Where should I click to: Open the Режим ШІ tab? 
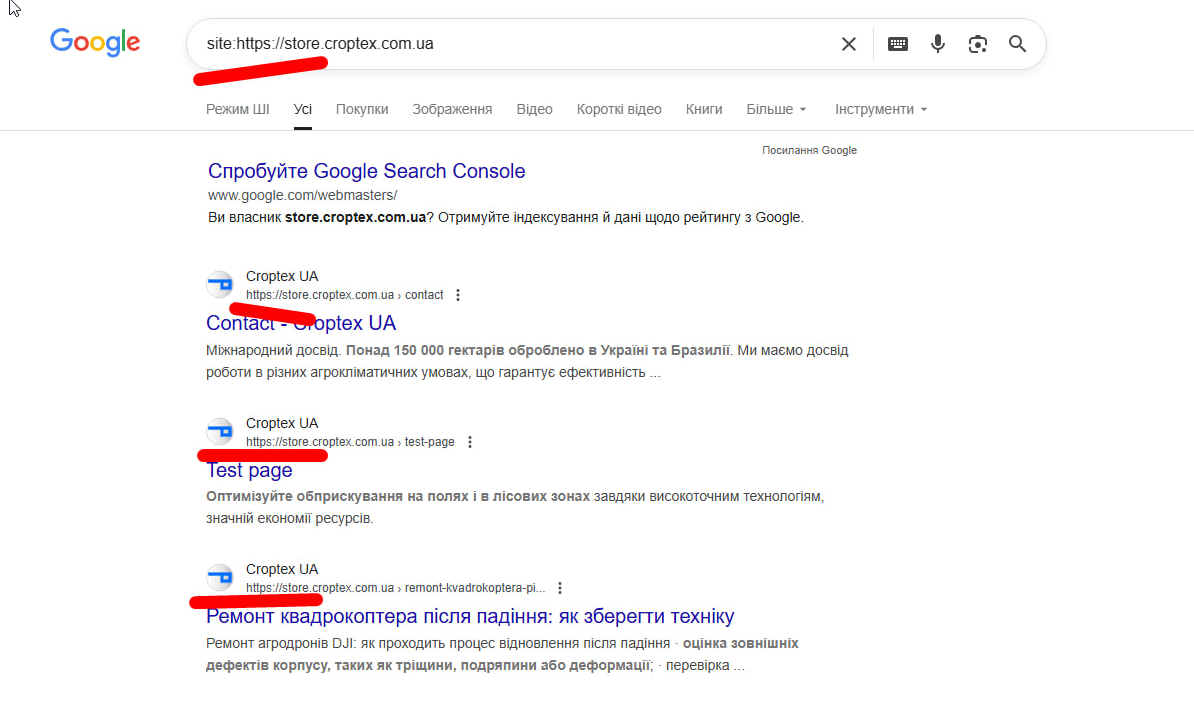pyautogui.click(x=238, y=109)
